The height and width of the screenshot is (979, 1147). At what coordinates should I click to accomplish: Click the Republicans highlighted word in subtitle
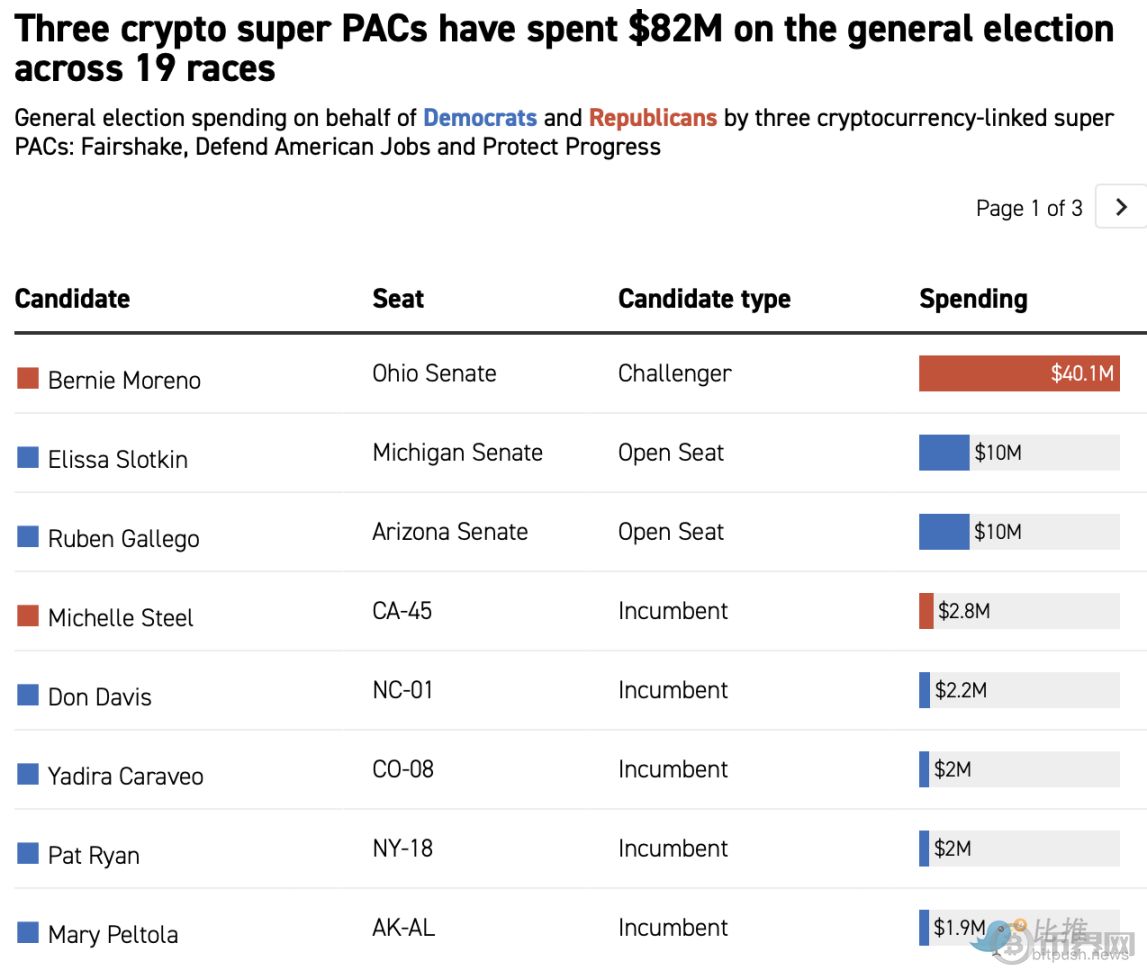[x=653, y=118]
